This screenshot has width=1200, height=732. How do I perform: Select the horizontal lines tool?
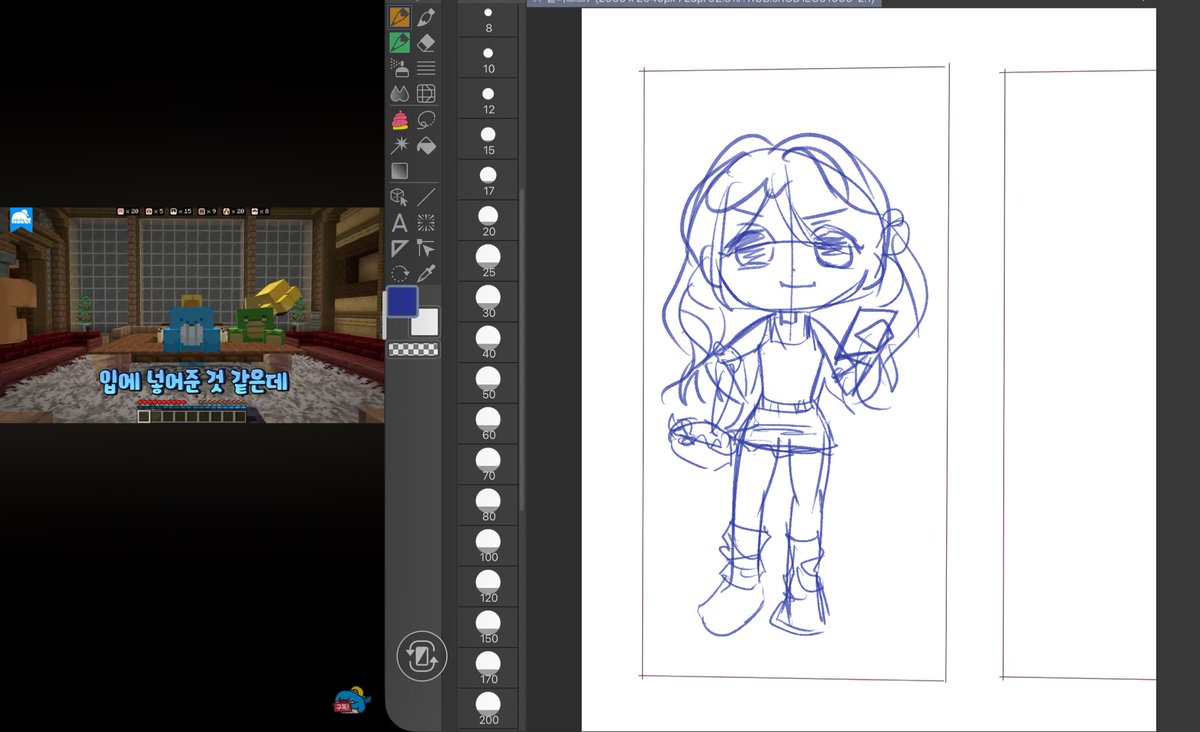coord(426,68)
